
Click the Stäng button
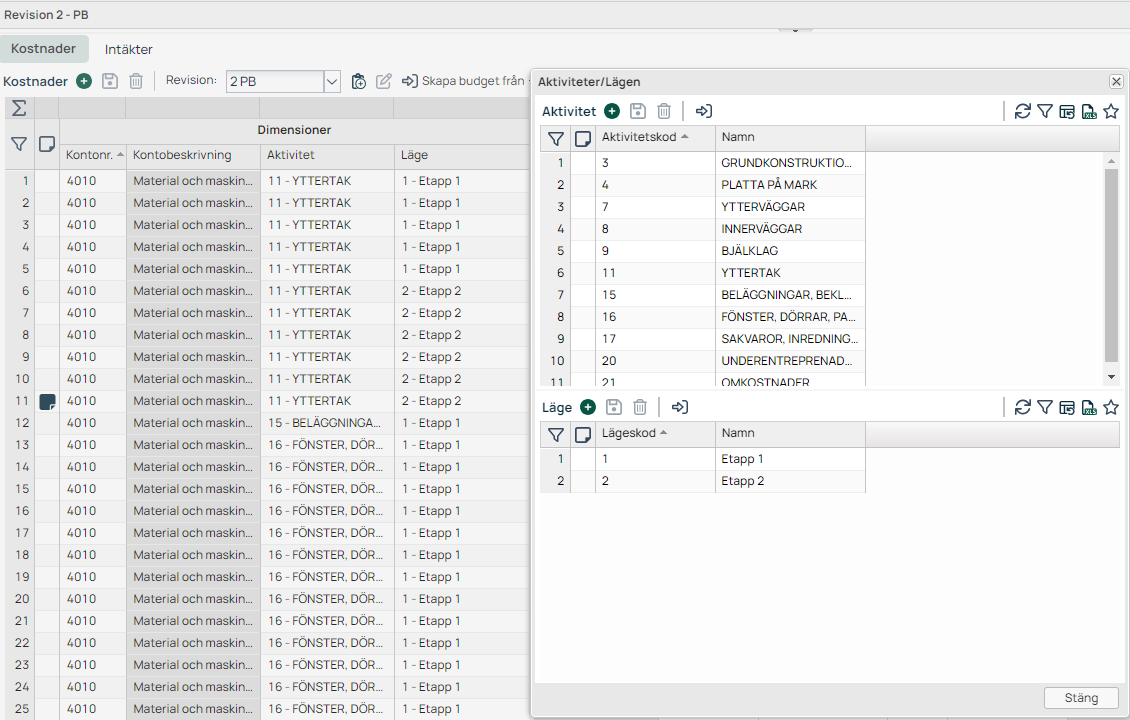click(1080, 698)
